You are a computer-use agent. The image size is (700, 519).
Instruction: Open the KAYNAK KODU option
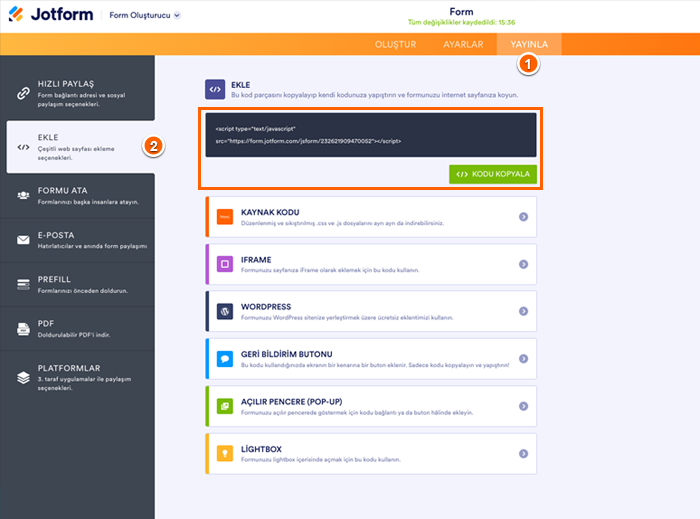tap(371, 217)
